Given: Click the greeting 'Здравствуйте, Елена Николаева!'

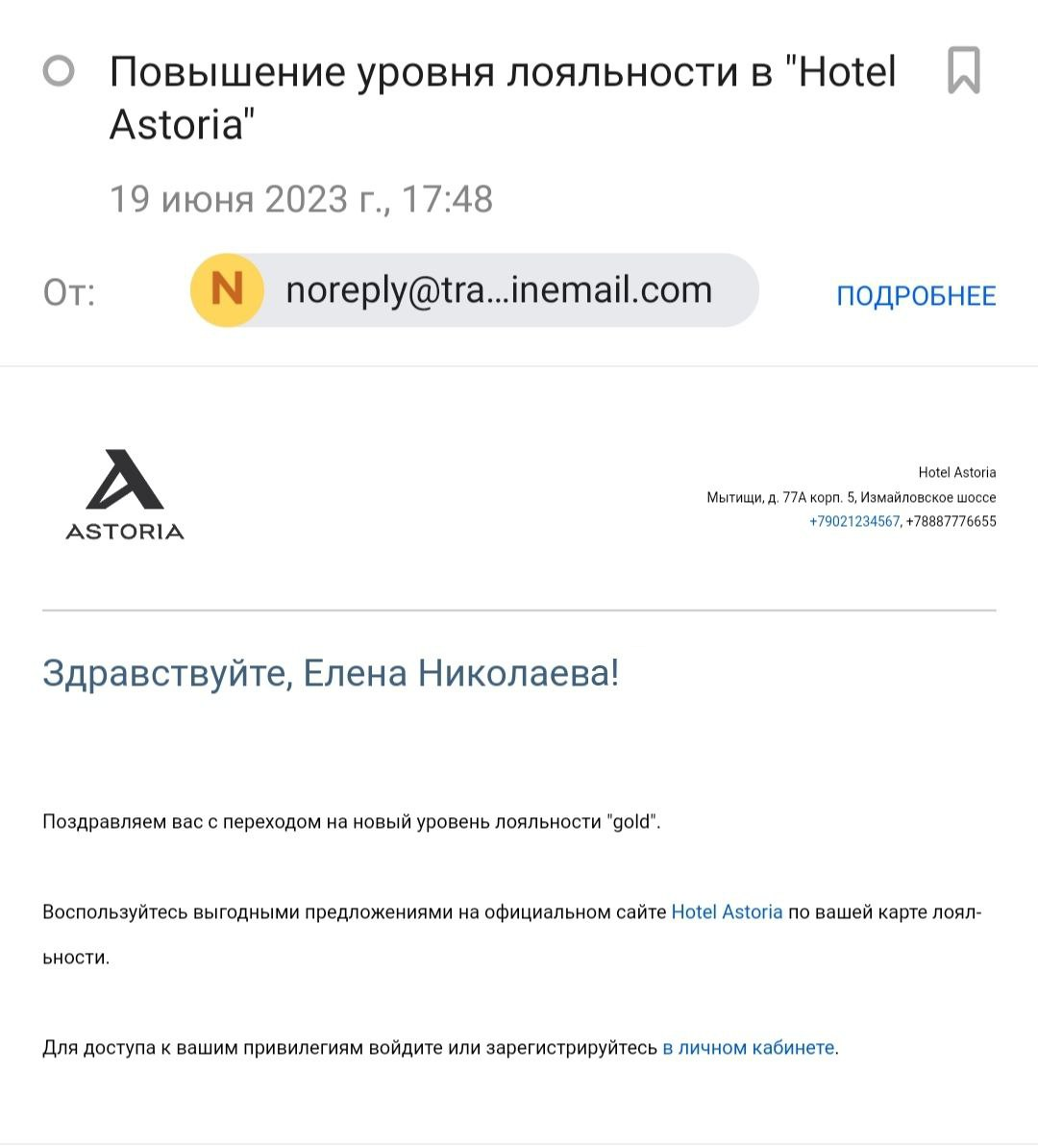Looking at the screenshot, I should coord(331,673).
